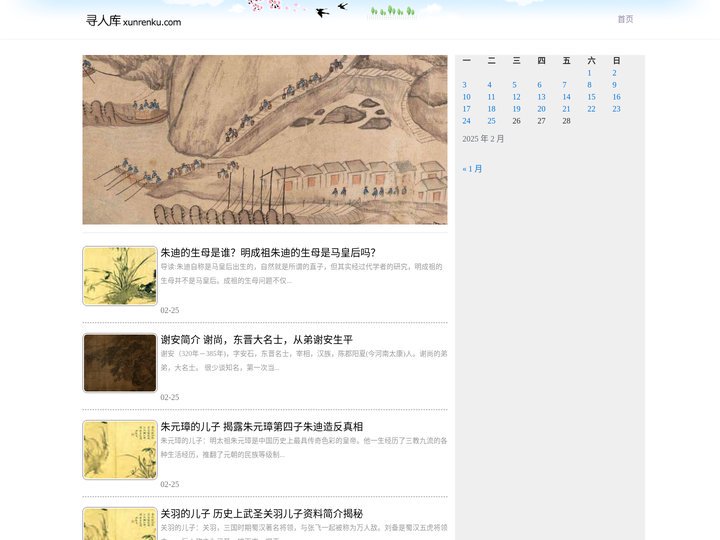
Task: Select calendar date 17
Action: tap(467, 109)
